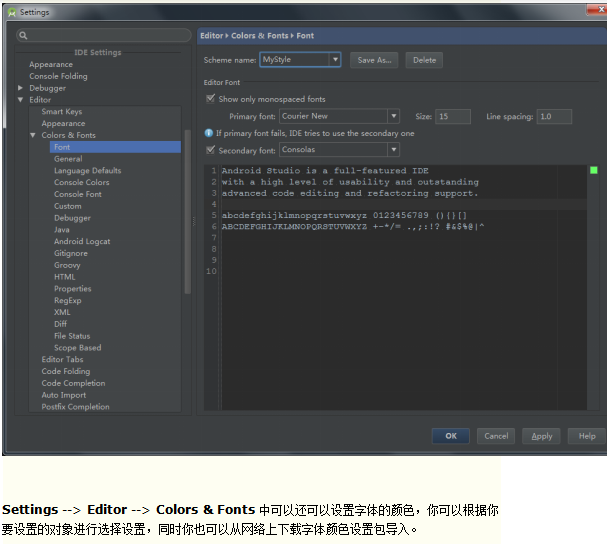Select Android Logcat in settings tree

coord(82,242)
